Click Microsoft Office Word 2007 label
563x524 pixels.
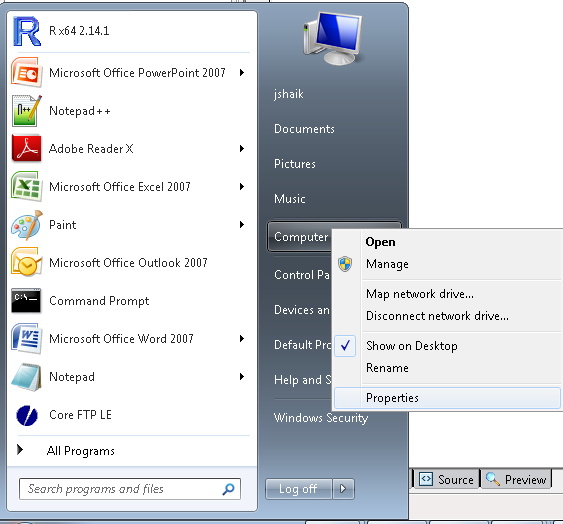pos(121,338)
